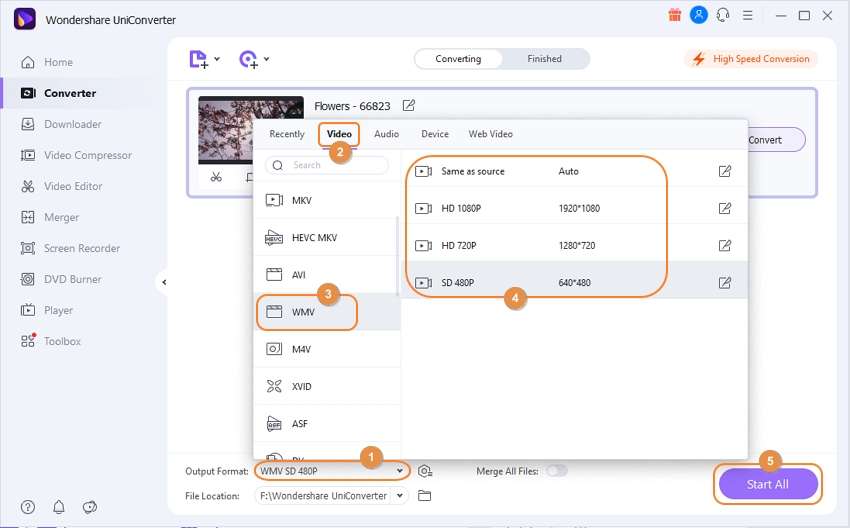The image size is (850, 528).
Task: Open Screen Recorder from the sidebar
Action: click(x=70, y=248)
